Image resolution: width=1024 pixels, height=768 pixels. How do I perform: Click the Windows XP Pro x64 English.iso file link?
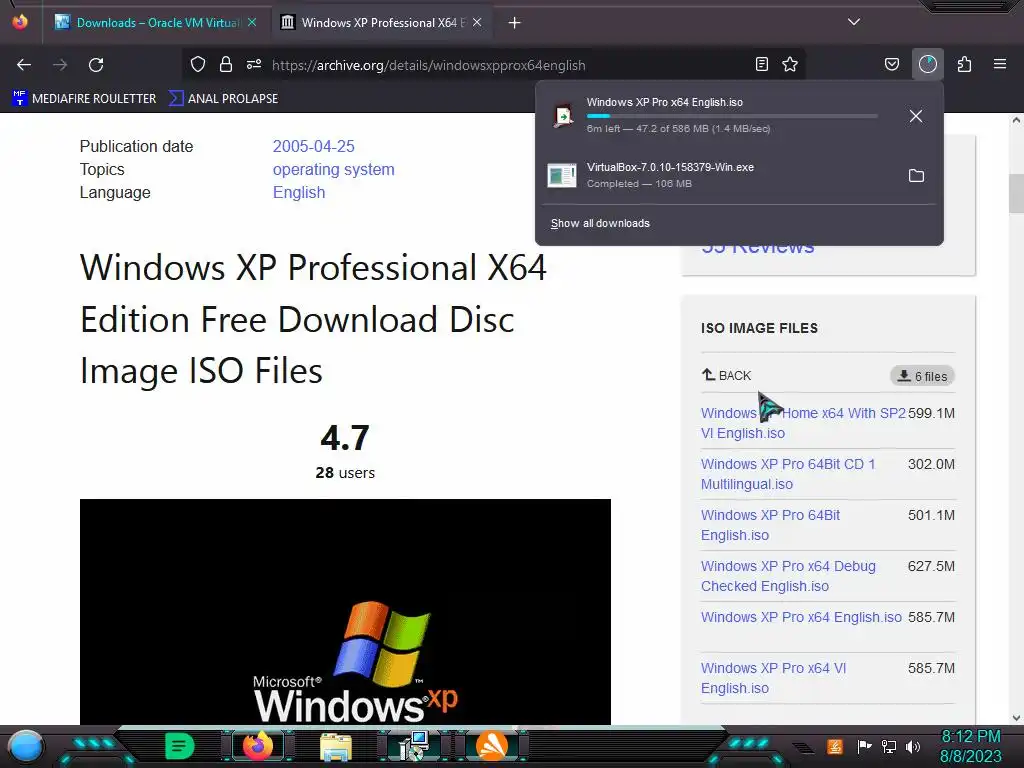pyautogui.click(x=801, y=617)
